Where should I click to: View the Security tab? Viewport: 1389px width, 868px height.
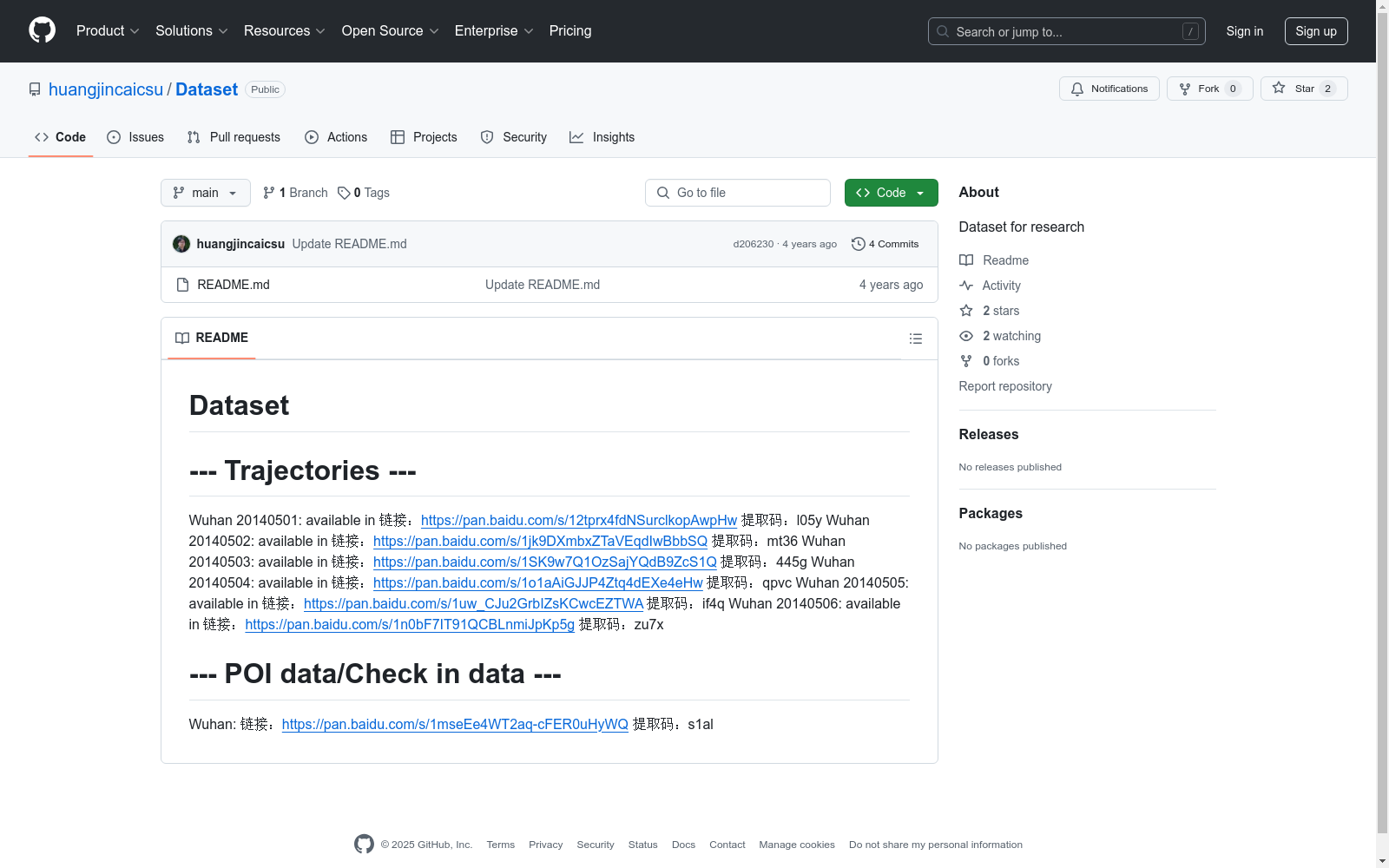click(x=514, y=137)
